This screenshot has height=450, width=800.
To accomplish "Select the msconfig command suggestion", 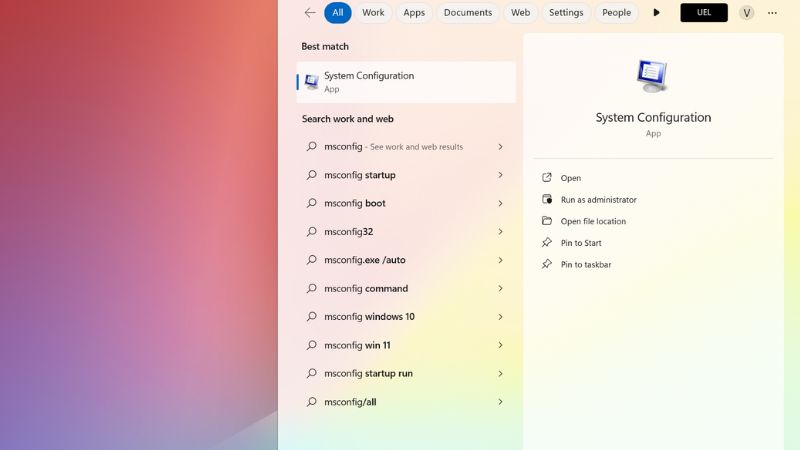I will pos(366,289).
